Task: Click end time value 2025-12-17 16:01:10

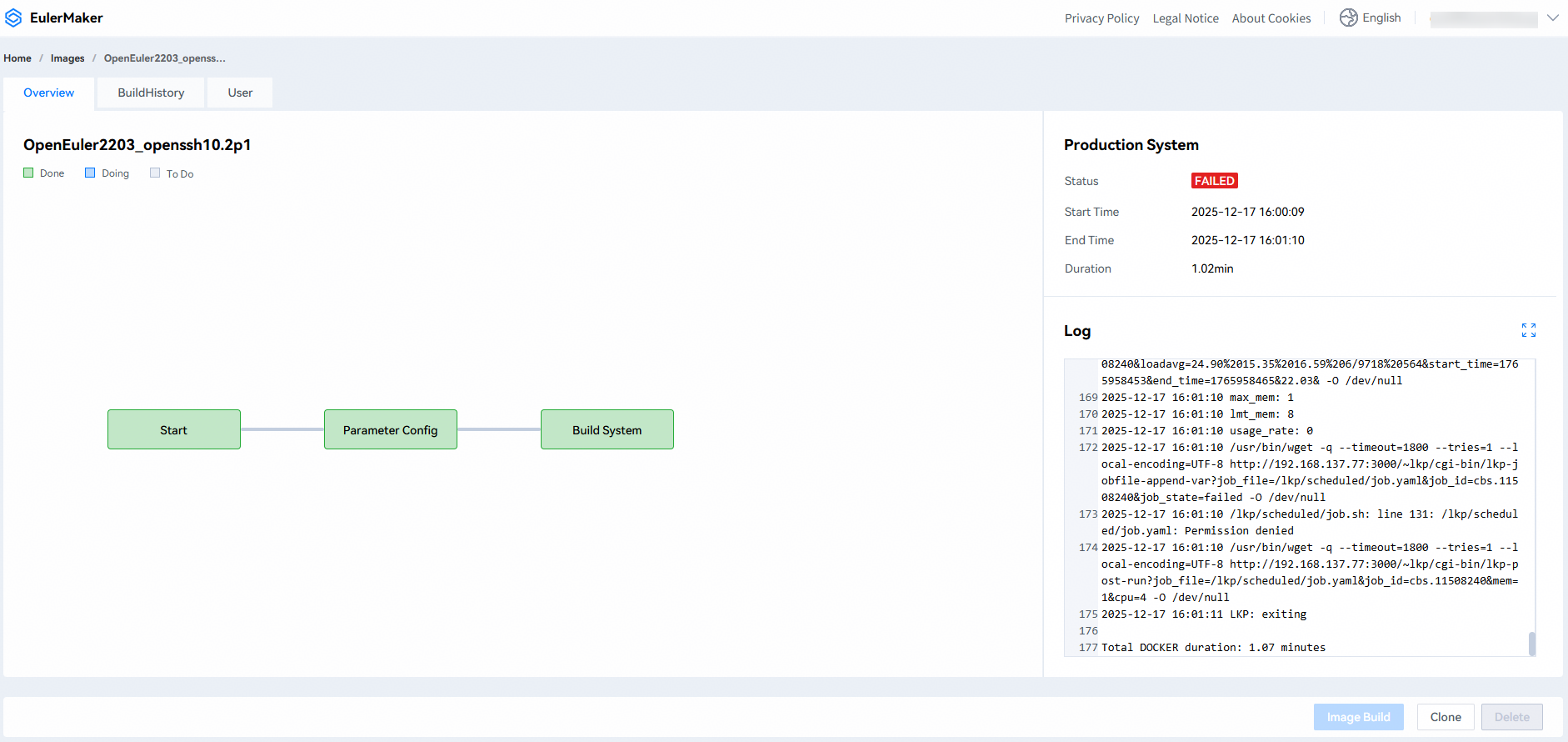Action: click(1248, 240)
